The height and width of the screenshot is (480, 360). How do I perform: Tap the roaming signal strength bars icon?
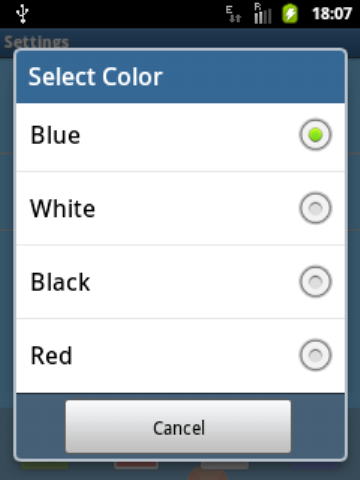(263, 14)
